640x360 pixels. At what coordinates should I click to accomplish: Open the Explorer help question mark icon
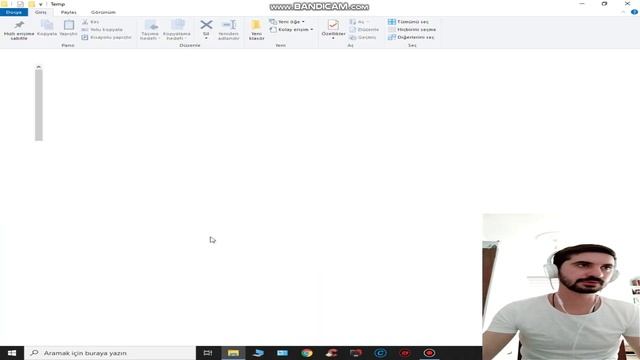[x=634, y=12]
